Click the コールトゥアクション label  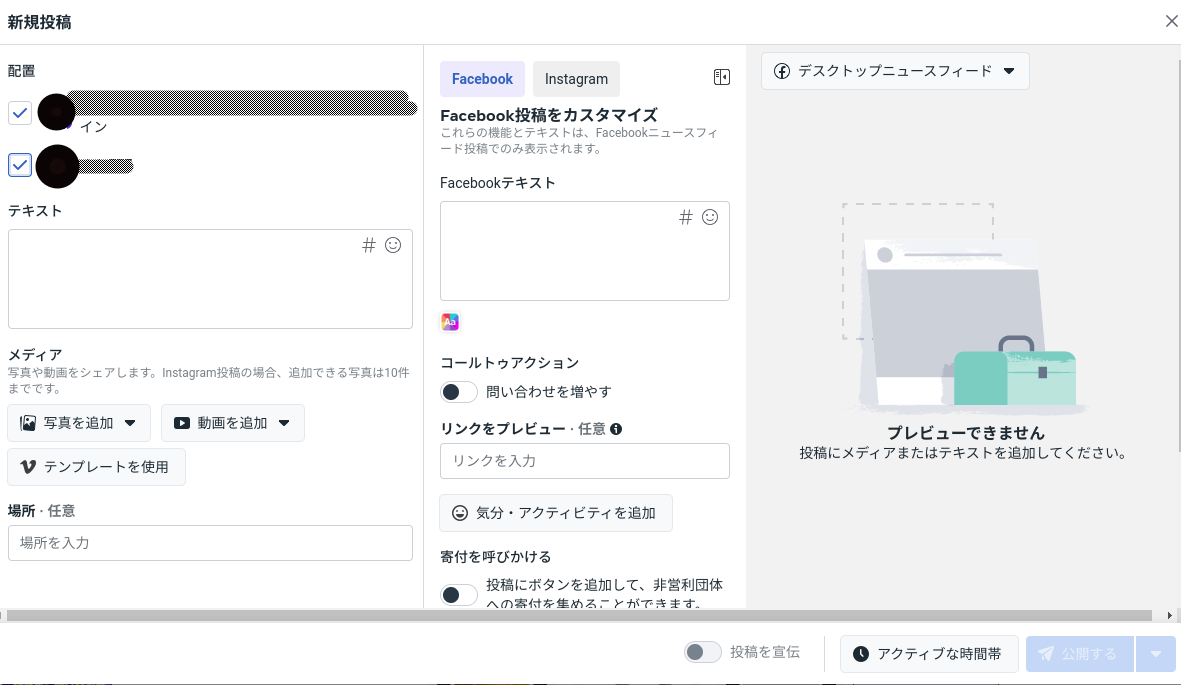point(510,362)
